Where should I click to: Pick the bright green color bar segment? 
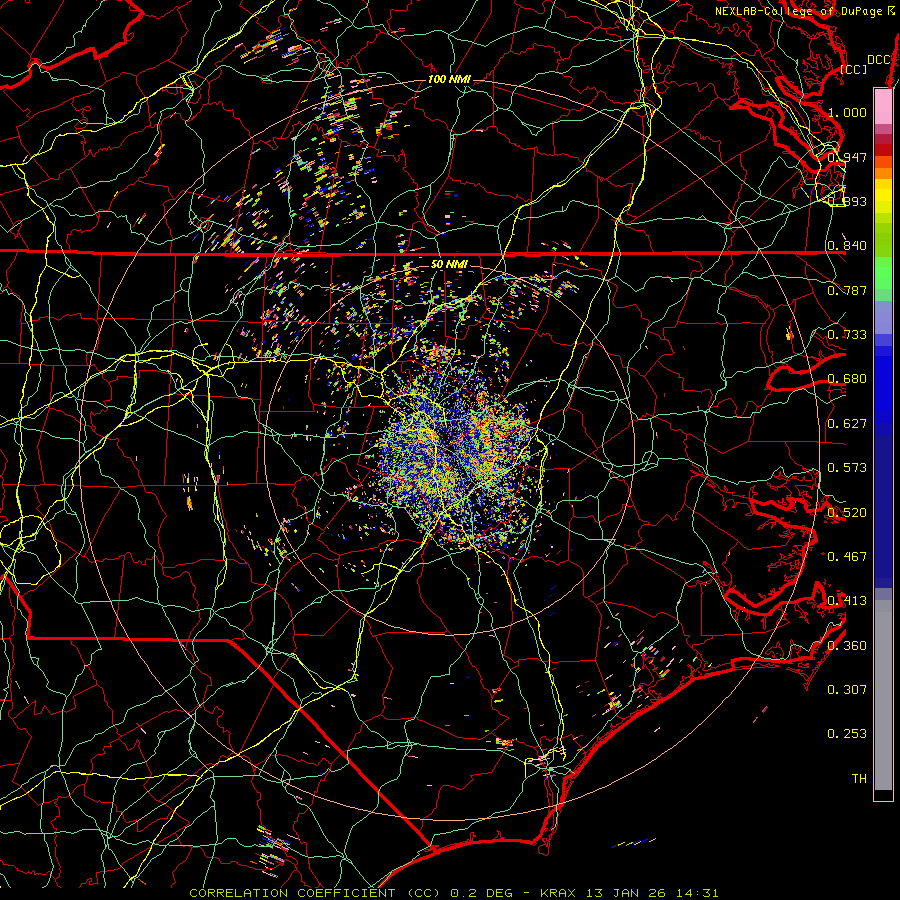[883, 273]
